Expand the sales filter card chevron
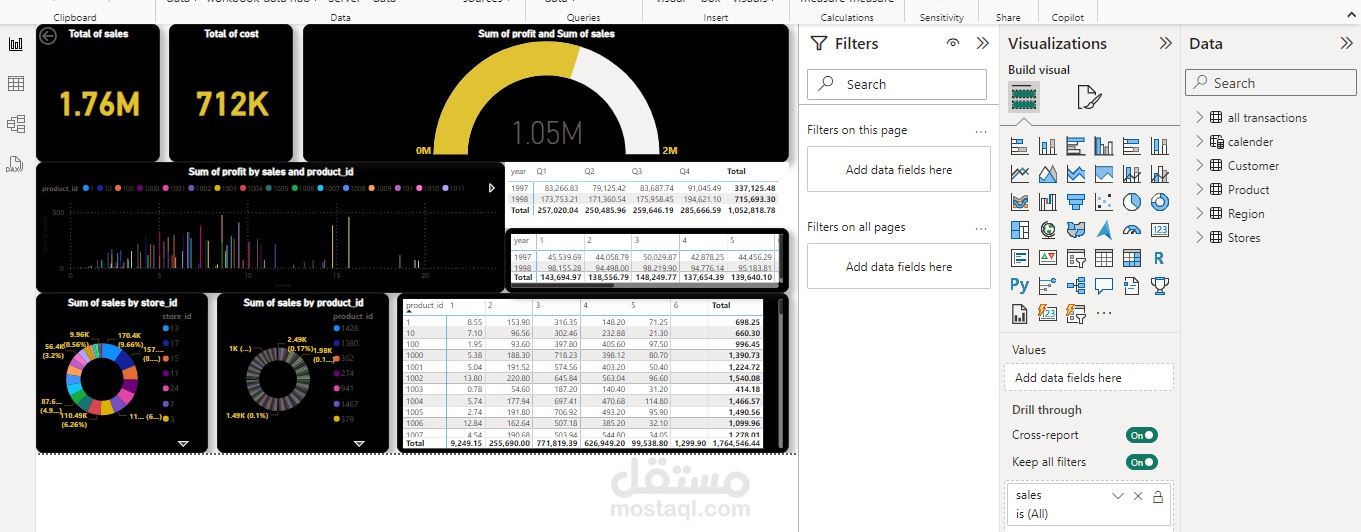Screen dimensions: 1361x532 coord(1118,496)
